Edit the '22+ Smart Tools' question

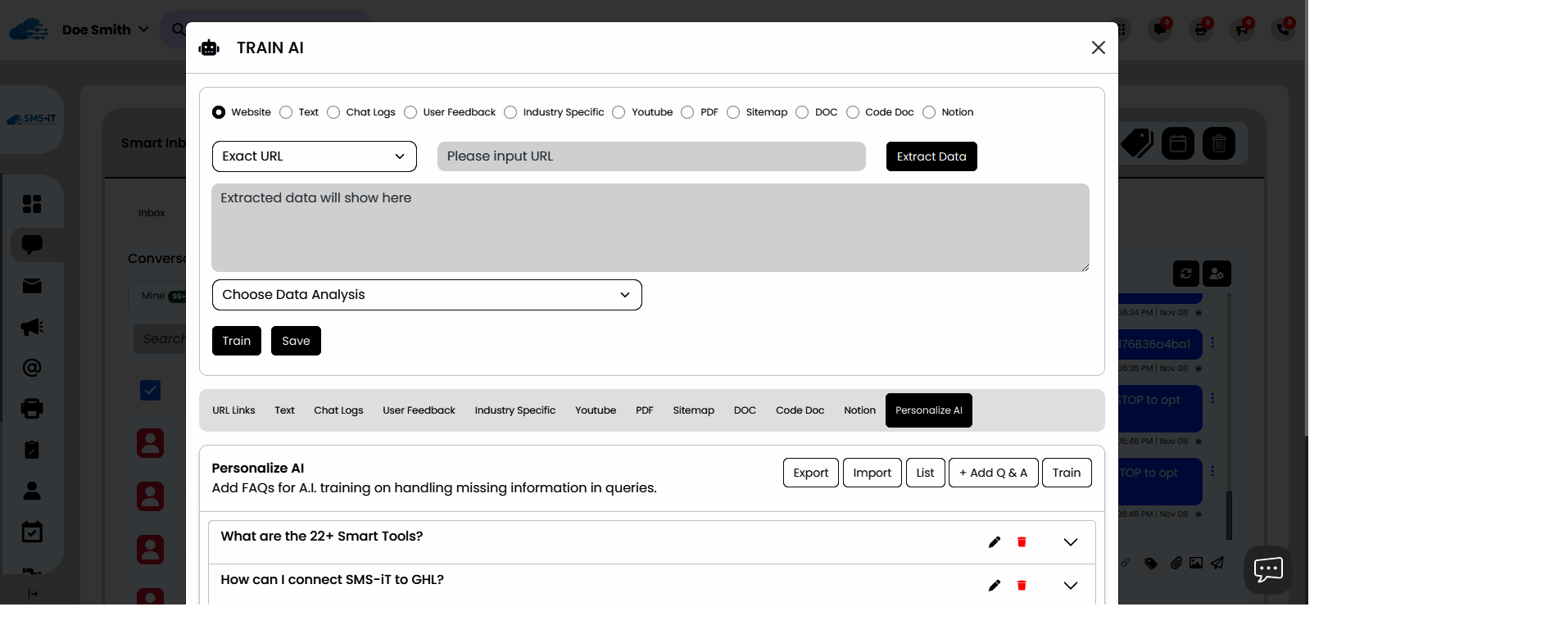994,542
